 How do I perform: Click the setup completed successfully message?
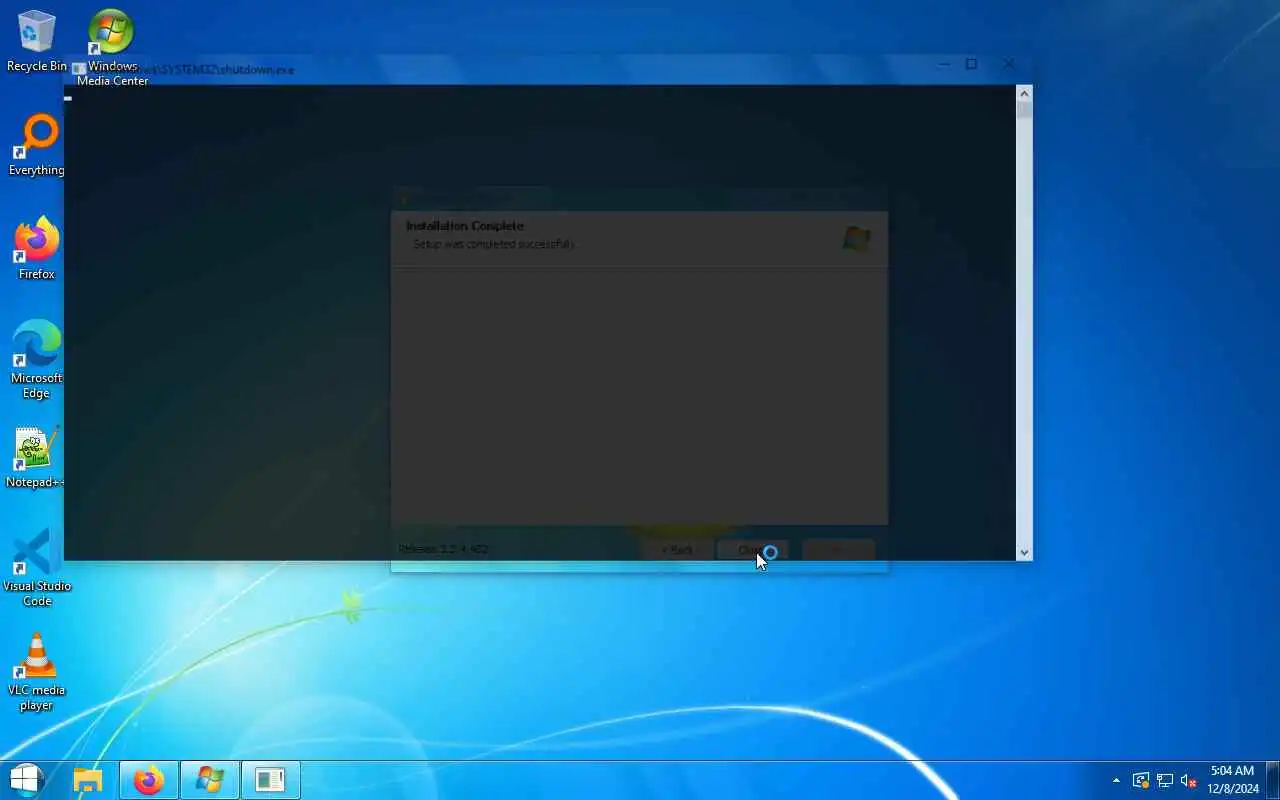coord(493,244)
